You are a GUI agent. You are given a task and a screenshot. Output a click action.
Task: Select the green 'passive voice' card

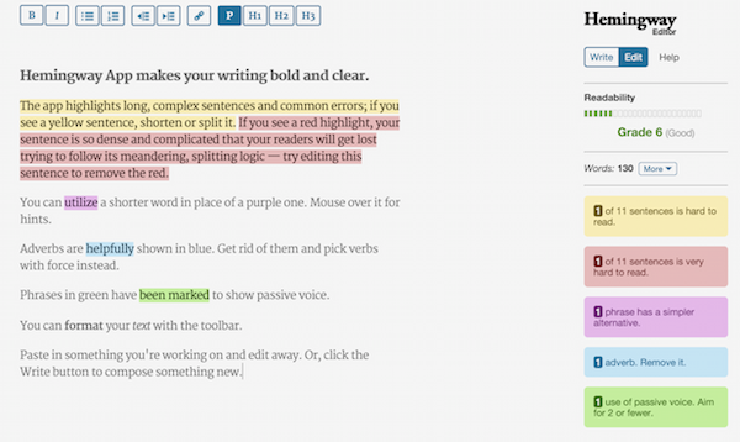656,407
